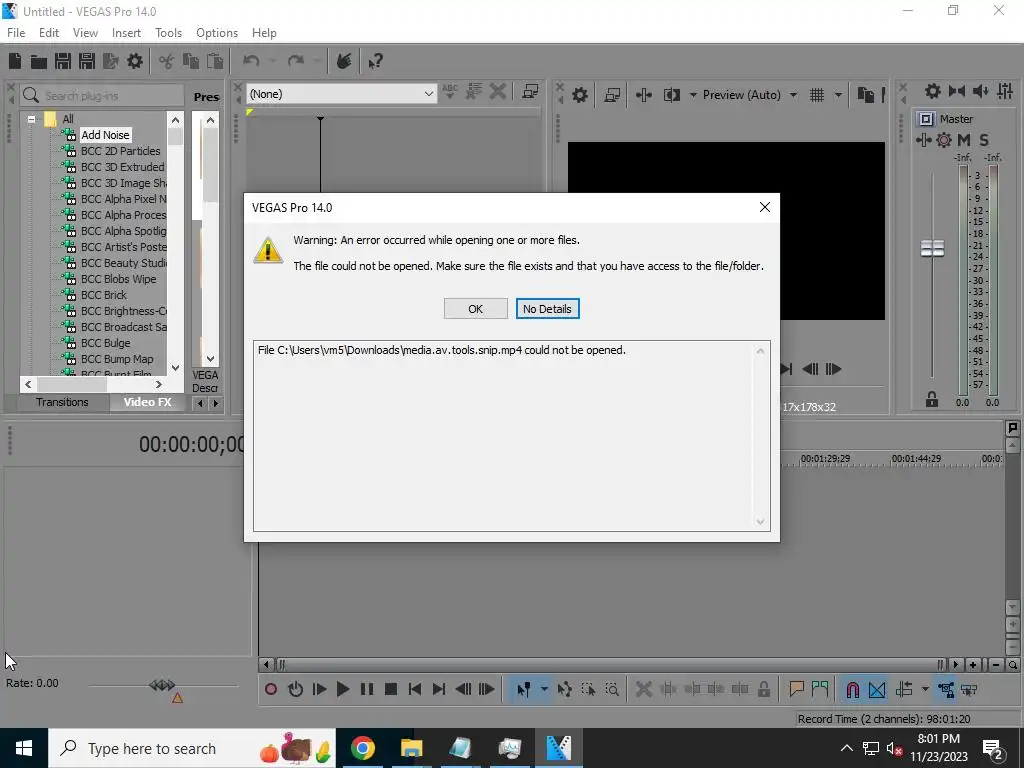
Task: Click the open folder icon in toolbar
Action: pos(39,61)
